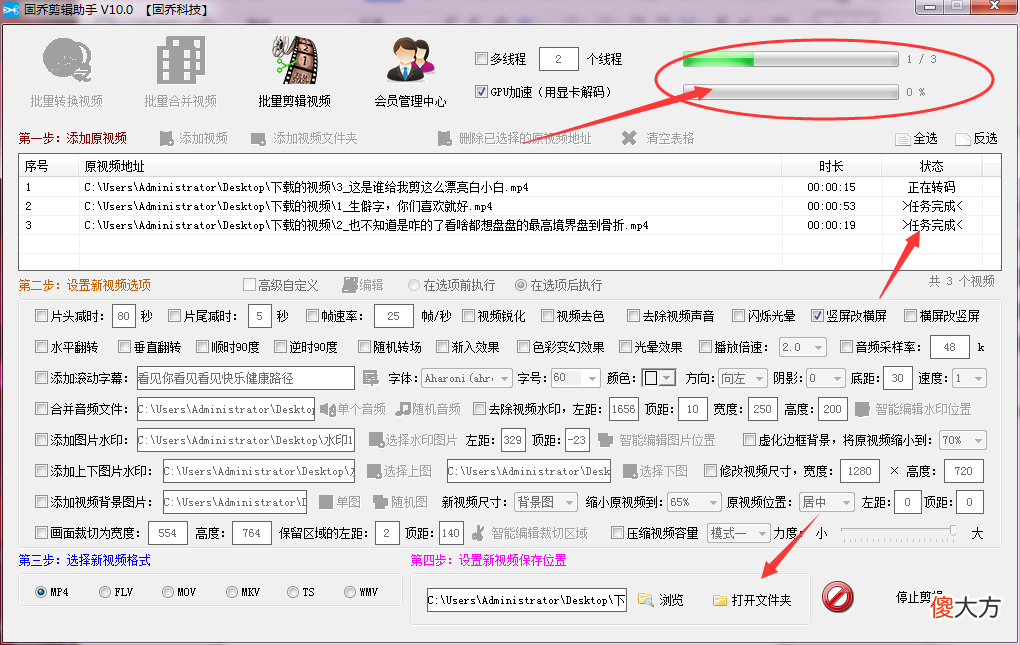Viewport: 1020px width, 645px height.
Task: Open 字体 Aharoni font dropdown
Action: pyautogui.click(x=466, y=378)
